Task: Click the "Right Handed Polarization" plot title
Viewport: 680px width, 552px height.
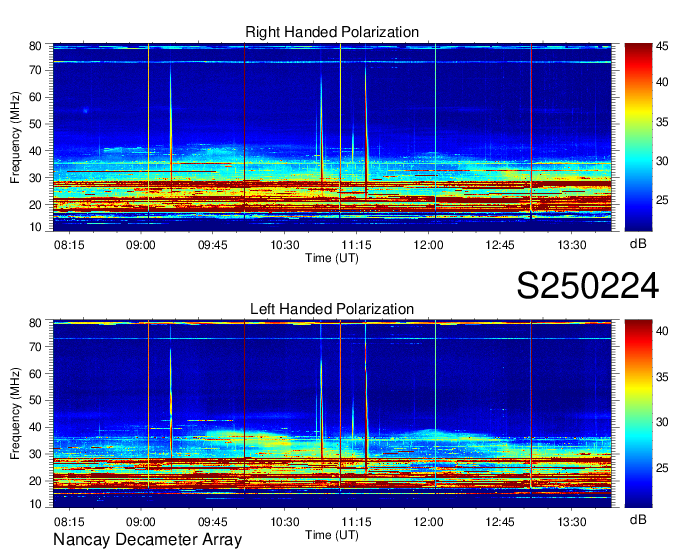Action: [x=332, y=32]
